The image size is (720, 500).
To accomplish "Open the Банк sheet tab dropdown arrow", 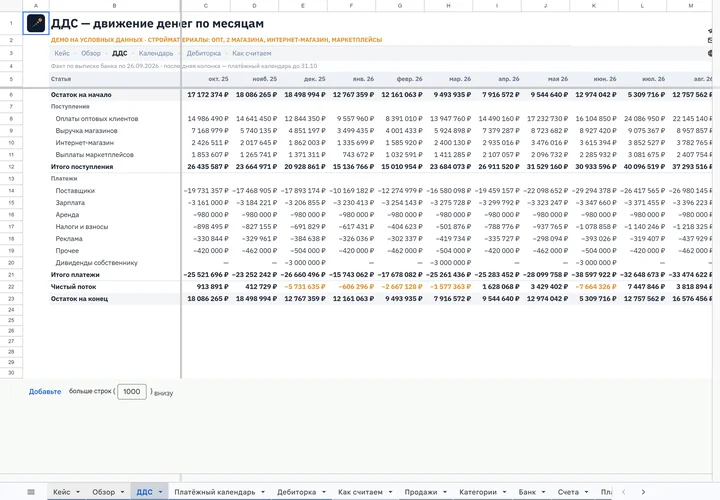I will pyautogui.click(x=543, y=492).
